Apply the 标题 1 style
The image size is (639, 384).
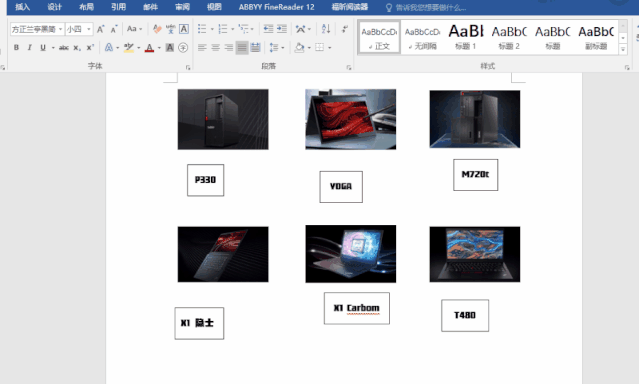(x=465, y=37)
